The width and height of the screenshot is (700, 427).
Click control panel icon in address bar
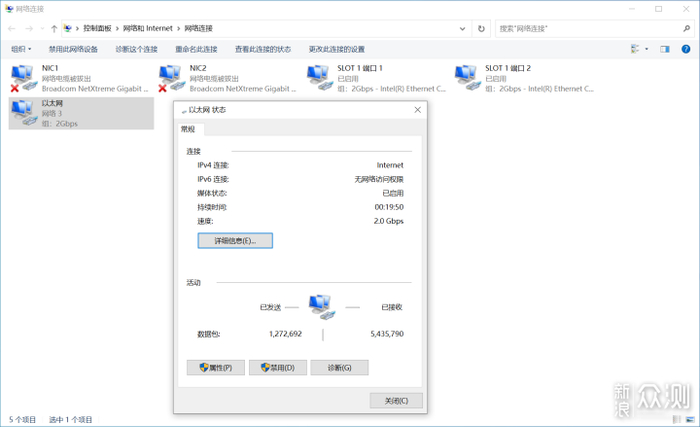pyautogui.click(x=67, y=29)
